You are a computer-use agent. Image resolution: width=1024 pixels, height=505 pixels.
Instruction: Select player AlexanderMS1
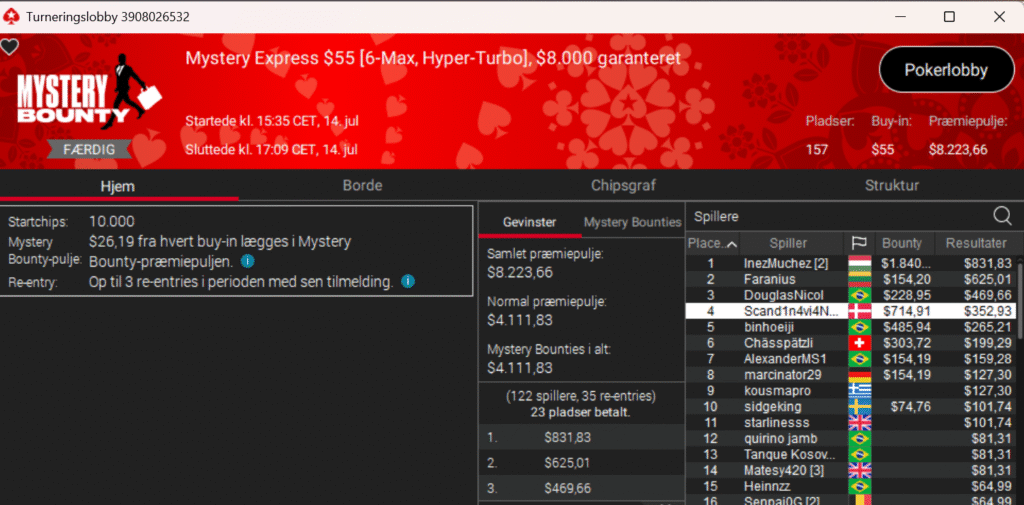tap(850, 359)
